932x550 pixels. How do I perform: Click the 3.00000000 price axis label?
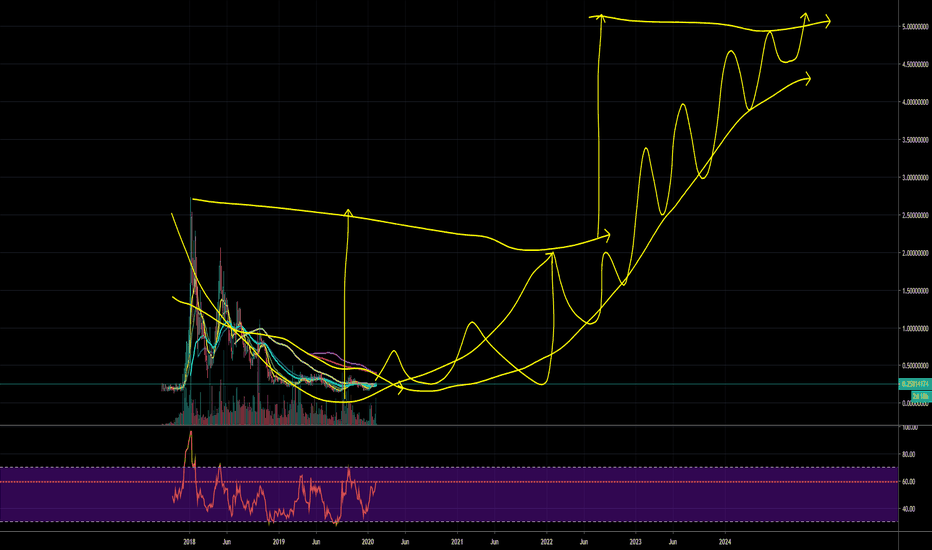pyautogui.click(x=915, y=178)
